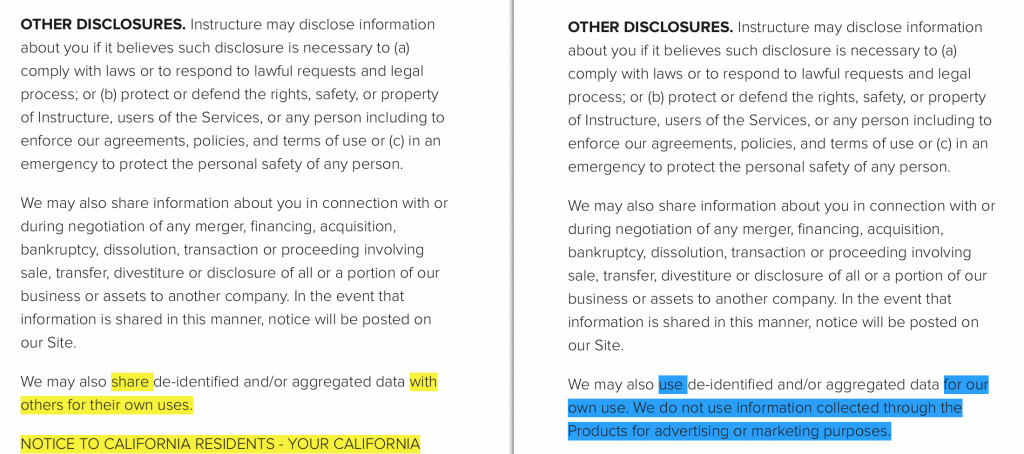1024x454 pixels.
Task: Click the highlighted "own use. We do not use information" line
Action: click(x=765, y=408)
